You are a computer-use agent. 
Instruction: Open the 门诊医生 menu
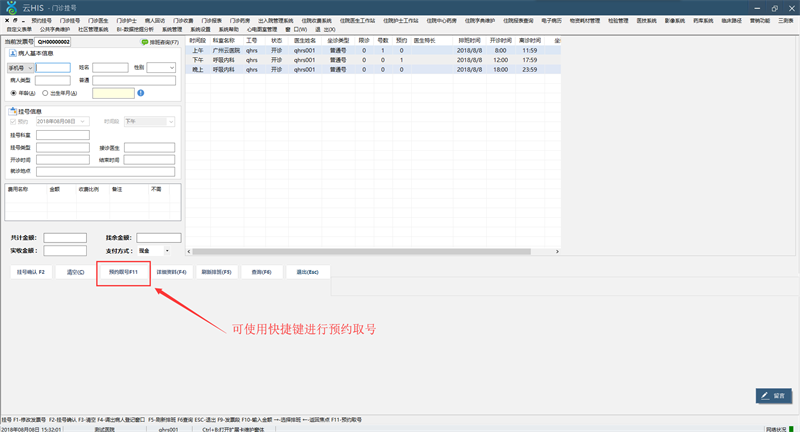[98, 20]
